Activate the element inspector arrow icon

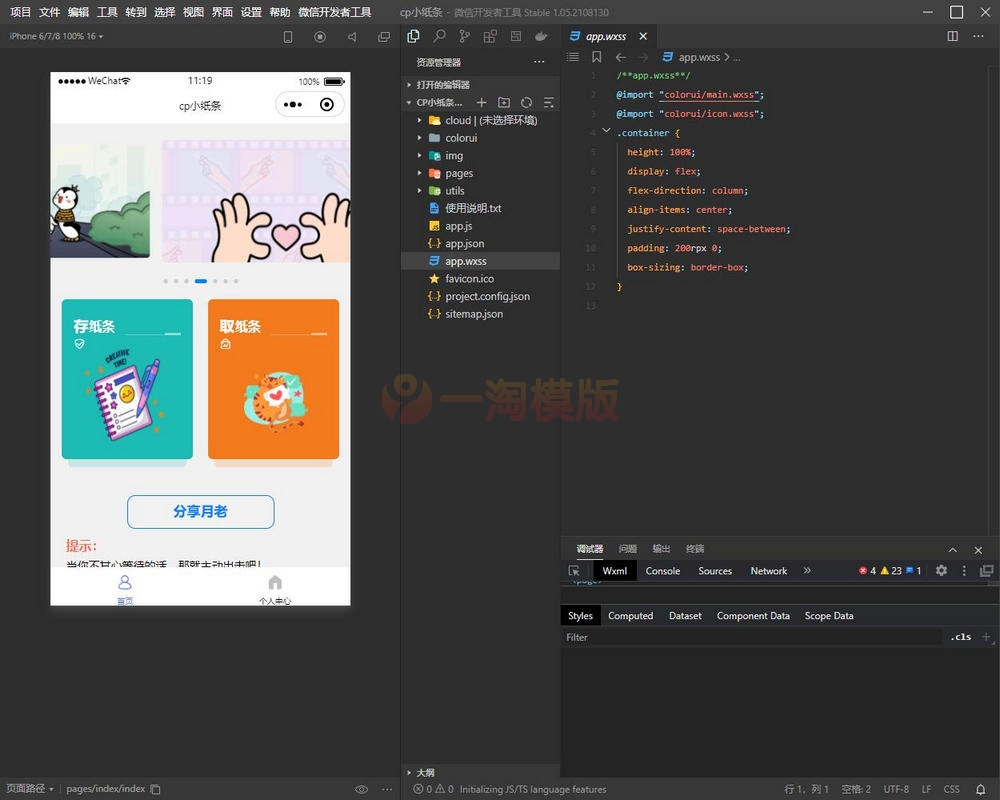574,571
